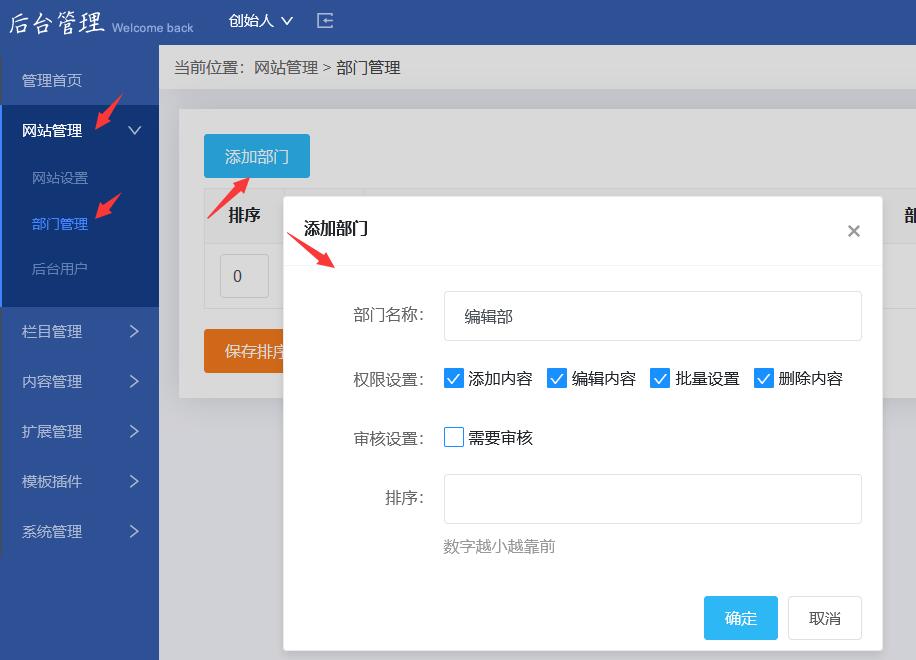Click the logout icon in top bar
This screenshot has height=660, width=916.
coord(325,21)
